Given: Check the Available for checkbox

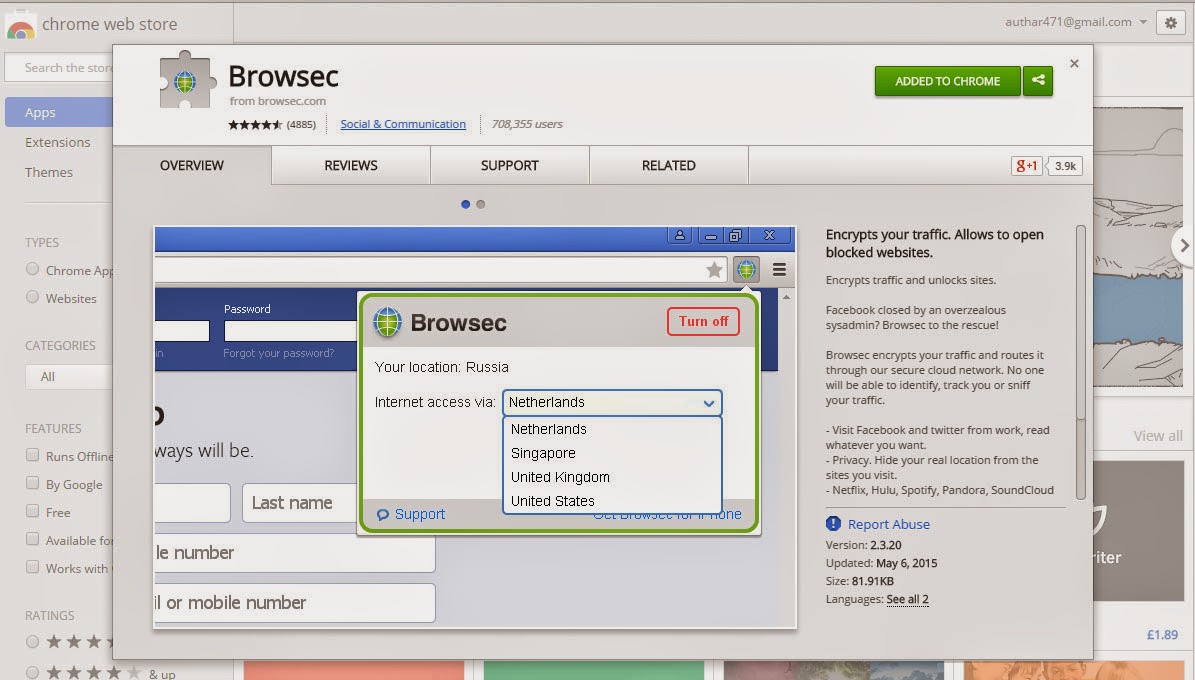Looking at the screenshot, I should (32, 540).
